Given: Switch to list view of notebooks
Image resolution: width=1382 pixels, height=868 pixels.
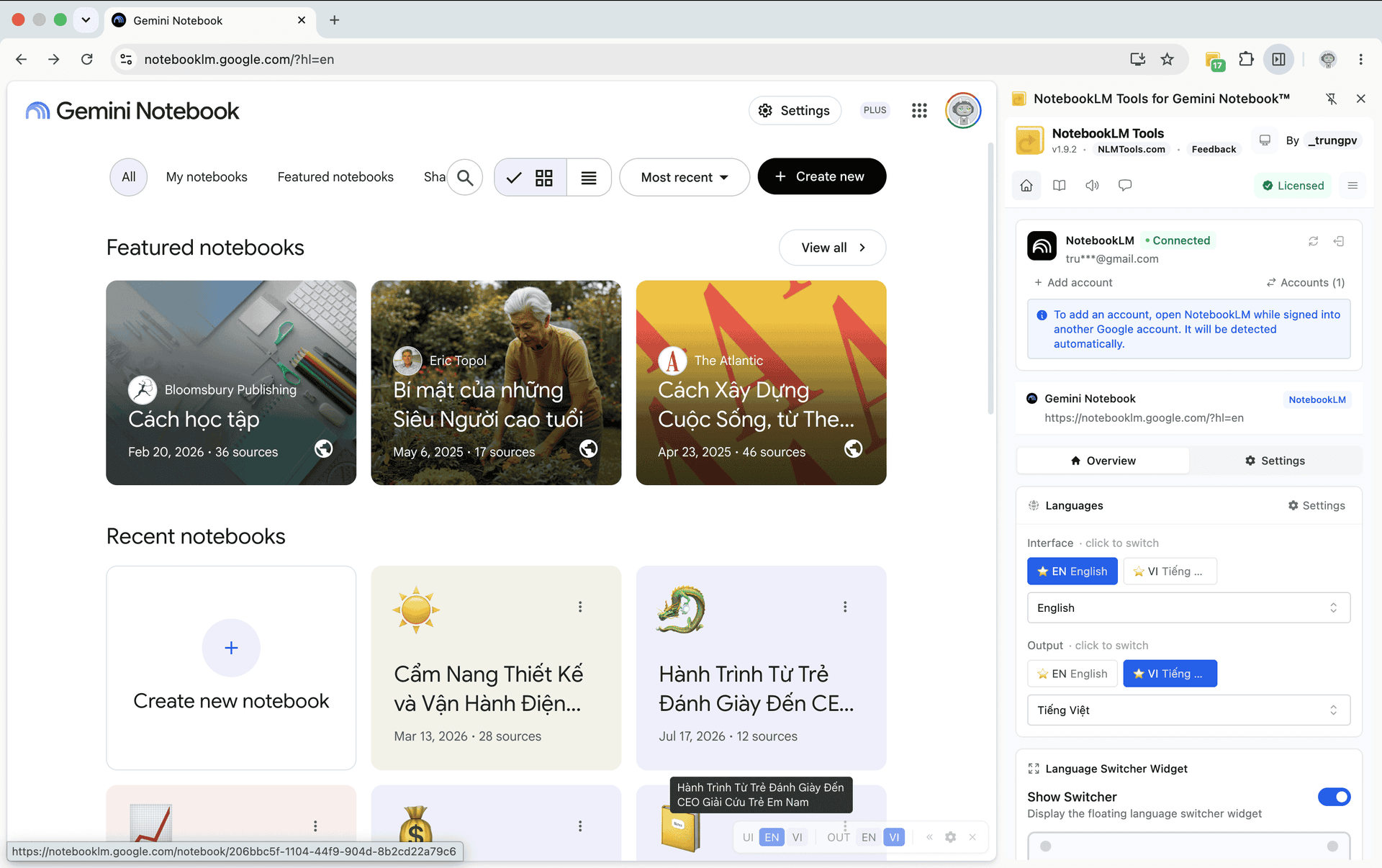Looking at the screenshot, I should [589, 177].
